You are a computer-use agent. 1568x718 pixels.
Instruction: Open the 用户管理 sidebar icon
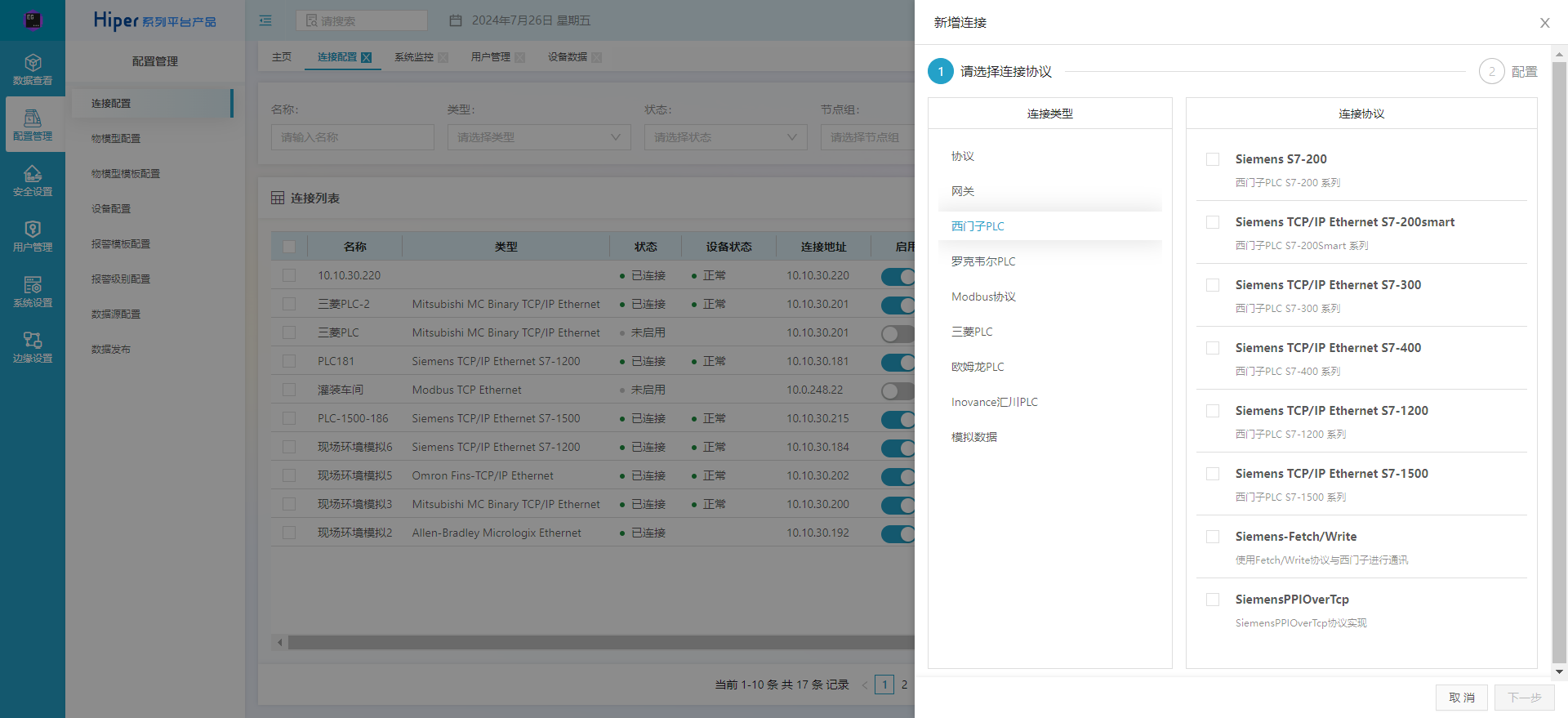[33, 236]
